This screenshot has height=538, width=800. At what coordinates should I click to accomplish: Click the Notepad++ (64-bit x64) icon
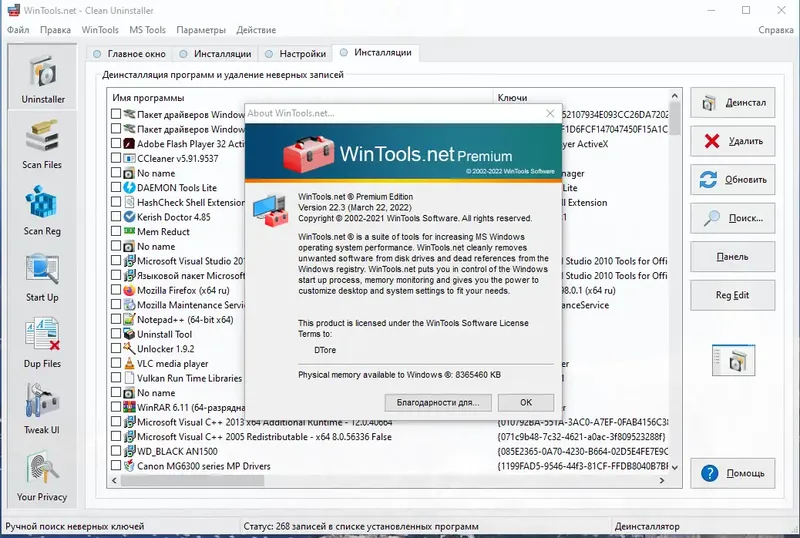(x=129, y=320)
